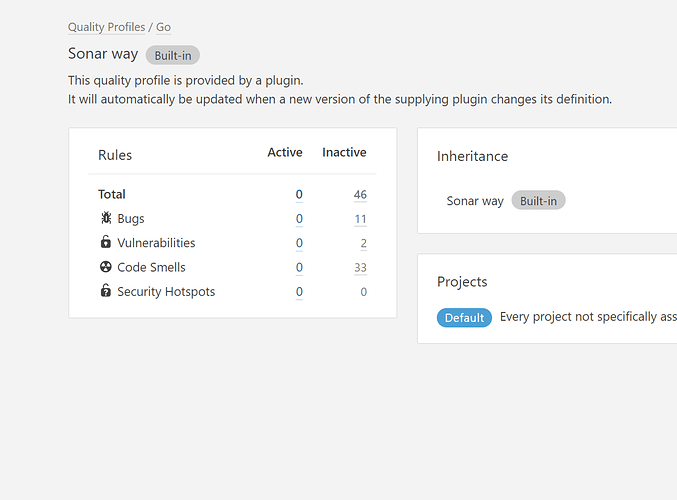Image resolution: width=677 pixels, height=500 pixels.
Task: Open the 11 inactive Bugs rules
Action: [360, 219]
